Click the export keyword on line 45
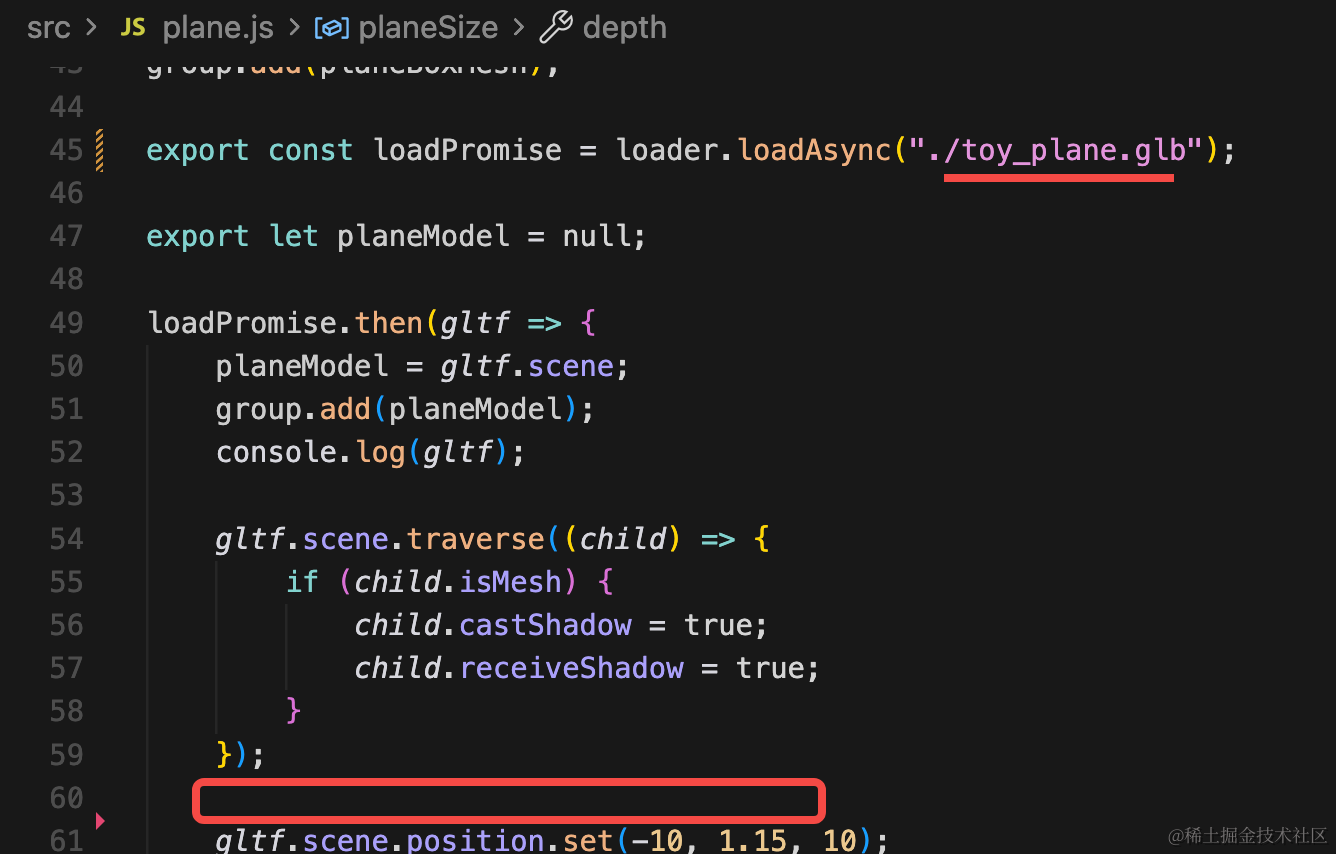The height and width of the screenshot is (854, 1336). (197, 151)
